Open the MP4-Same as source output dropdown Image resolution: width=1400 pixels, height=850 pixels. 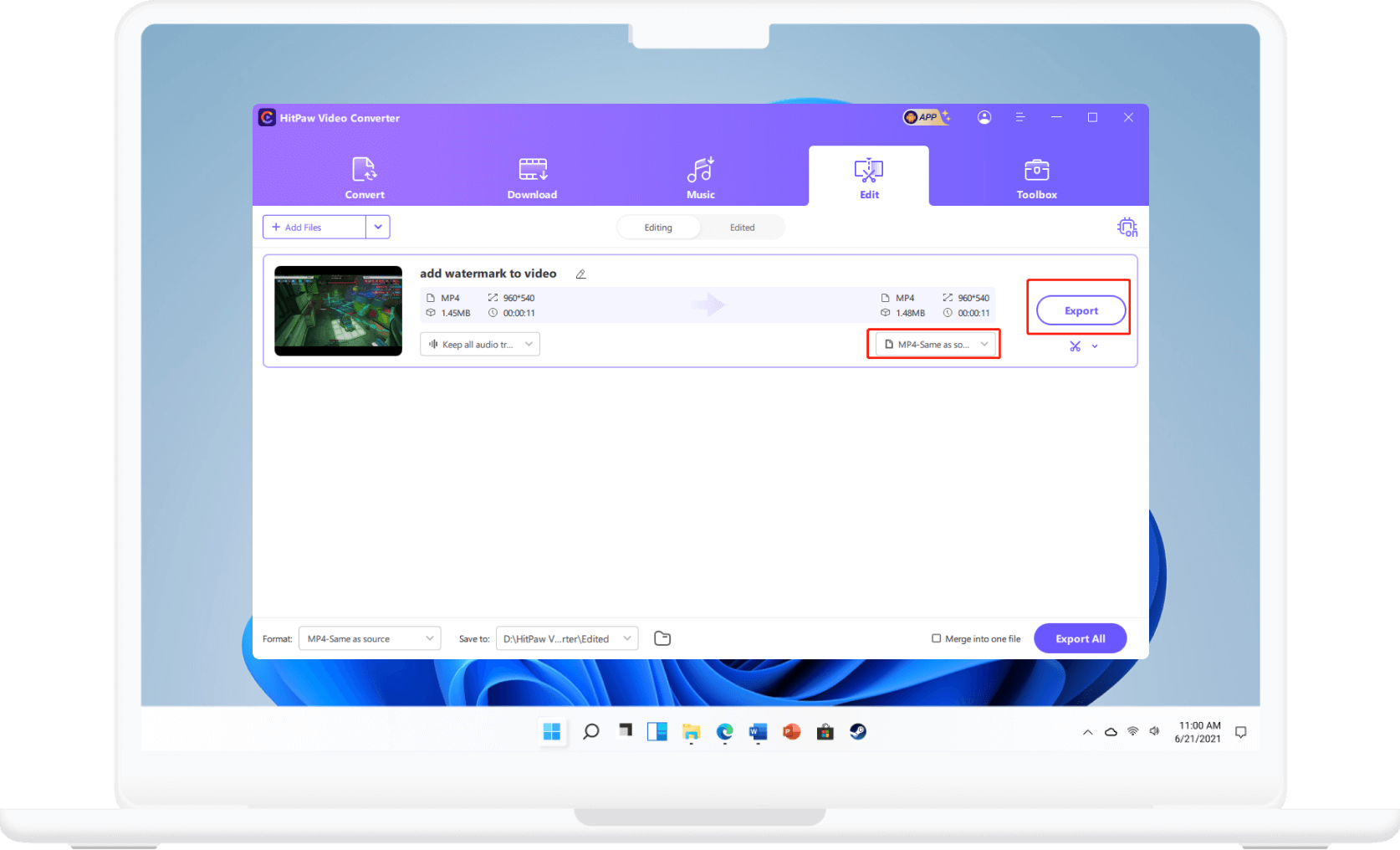coord(935,344)
